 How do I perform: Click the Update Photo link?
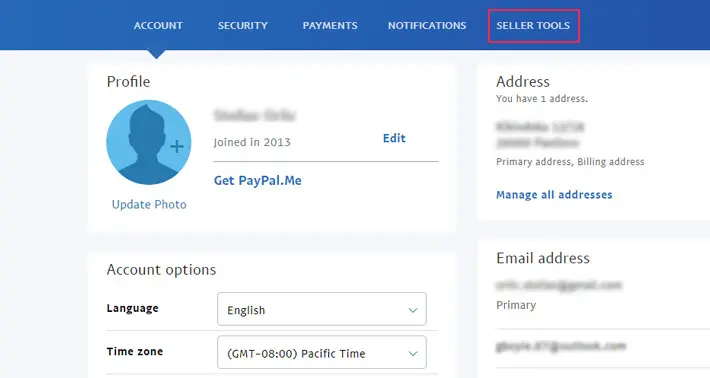(149, 205)
